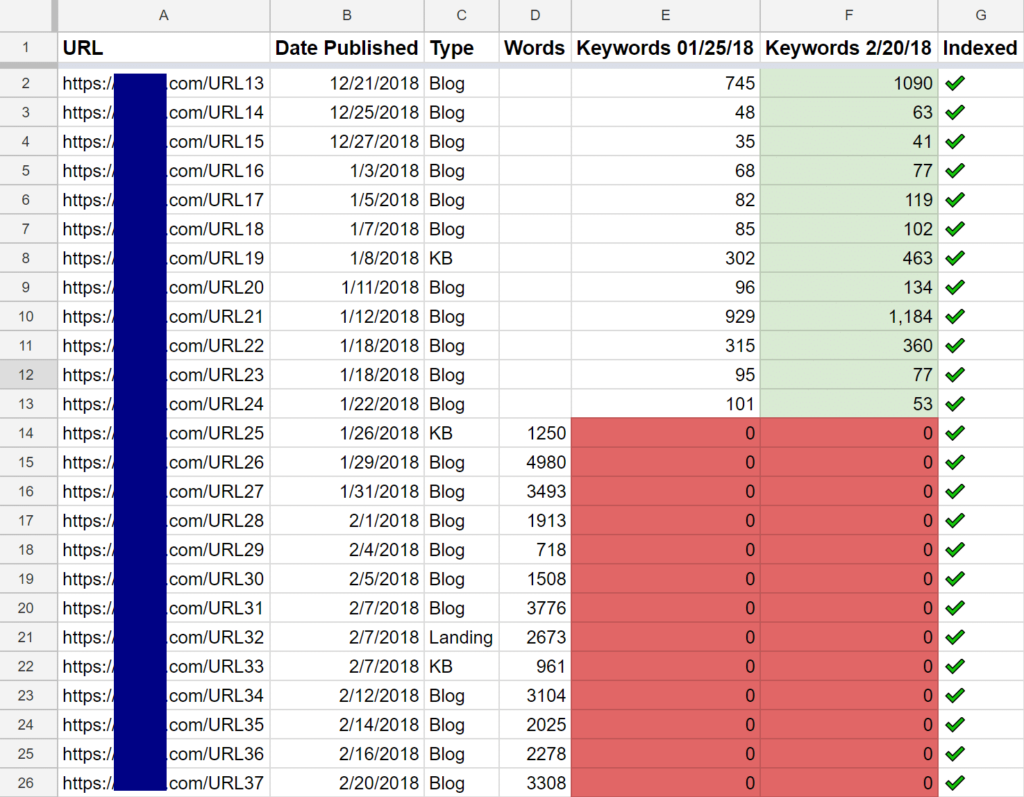Click the Indexed checkmark in row 18

pos(954,549)
